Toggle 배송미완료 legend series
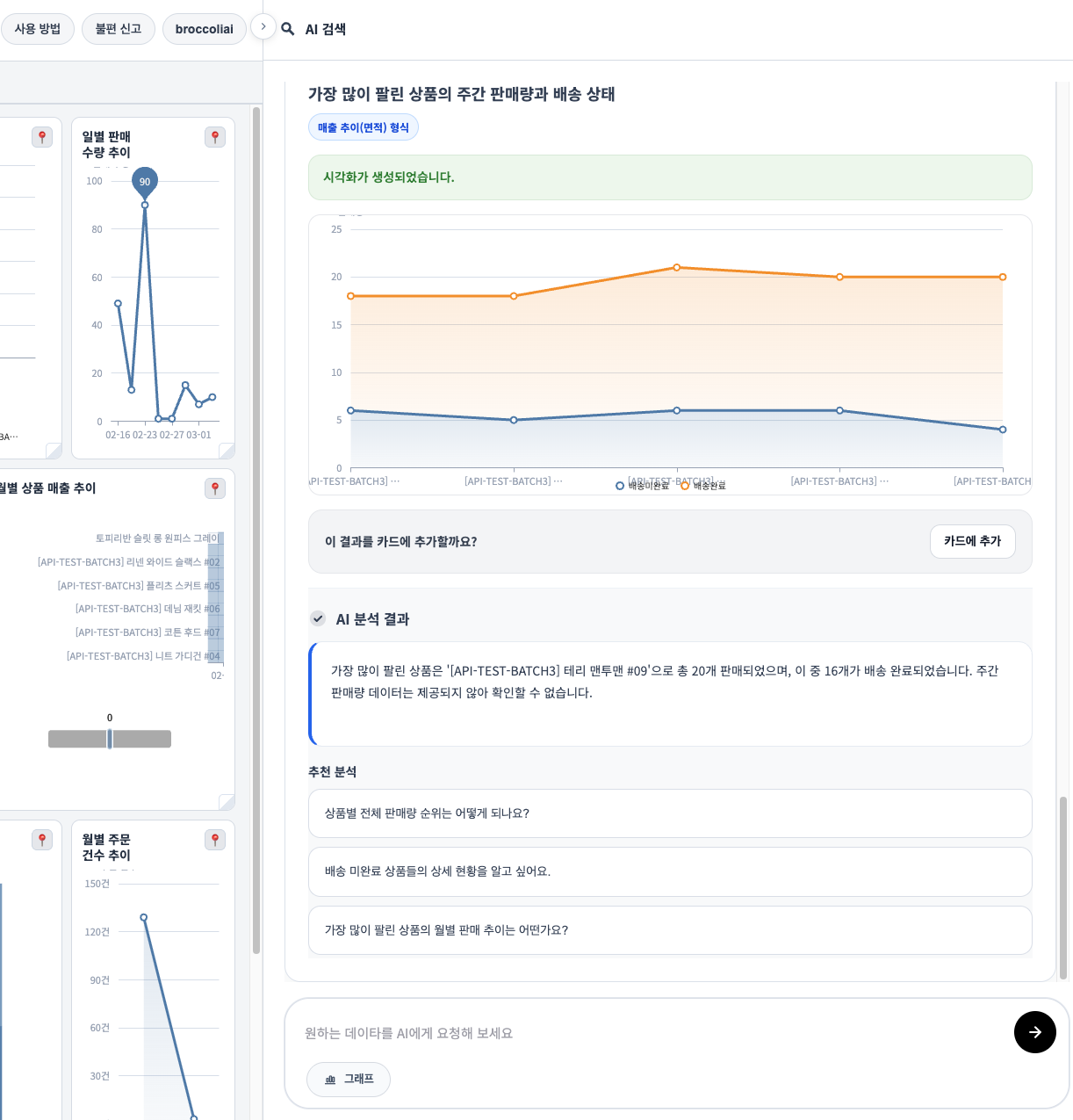 click(x=643, y=486)
